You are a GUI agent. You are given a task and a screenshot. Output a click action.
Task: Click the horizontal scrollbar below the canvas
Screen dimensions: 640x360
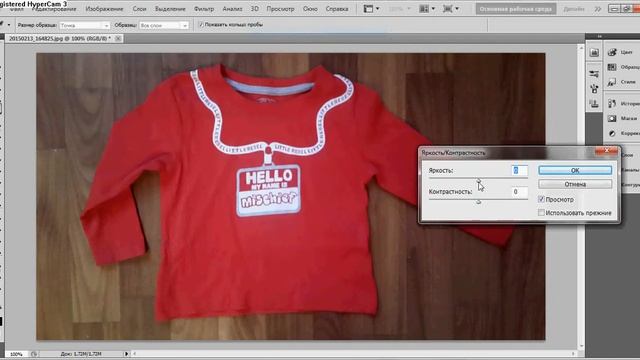tap(354, 353)
